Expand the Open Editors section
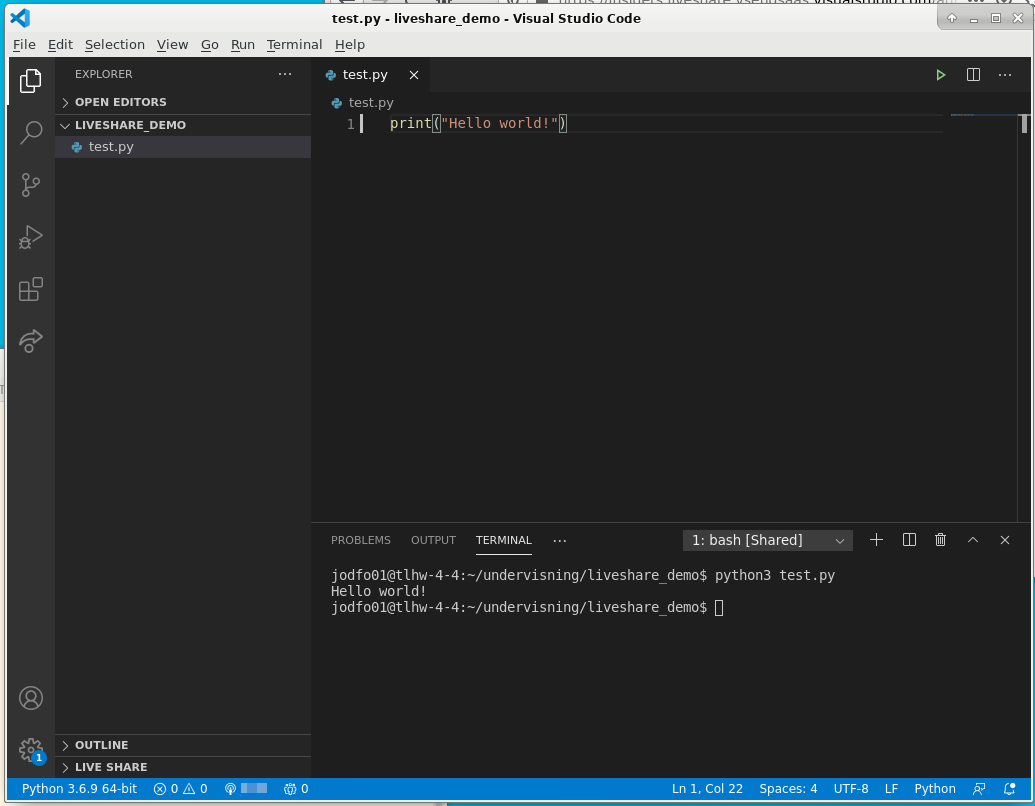The width and height of the screenshot is (1035, 806). tap(183, 102)
